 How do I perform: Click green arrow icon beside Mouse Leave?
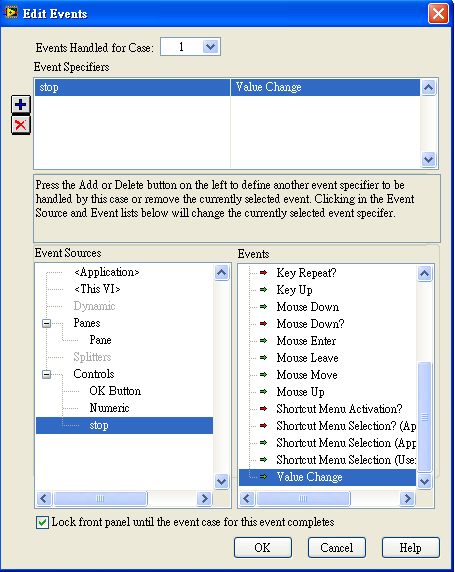pyautogui.click(x=263, y=358)
